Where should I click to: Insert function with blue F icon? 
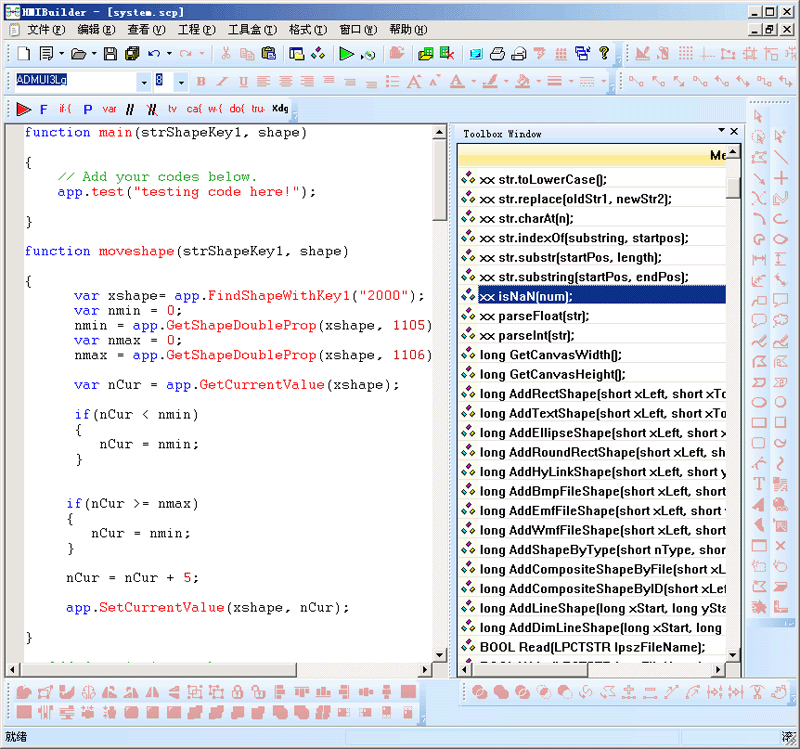point(43,108)
